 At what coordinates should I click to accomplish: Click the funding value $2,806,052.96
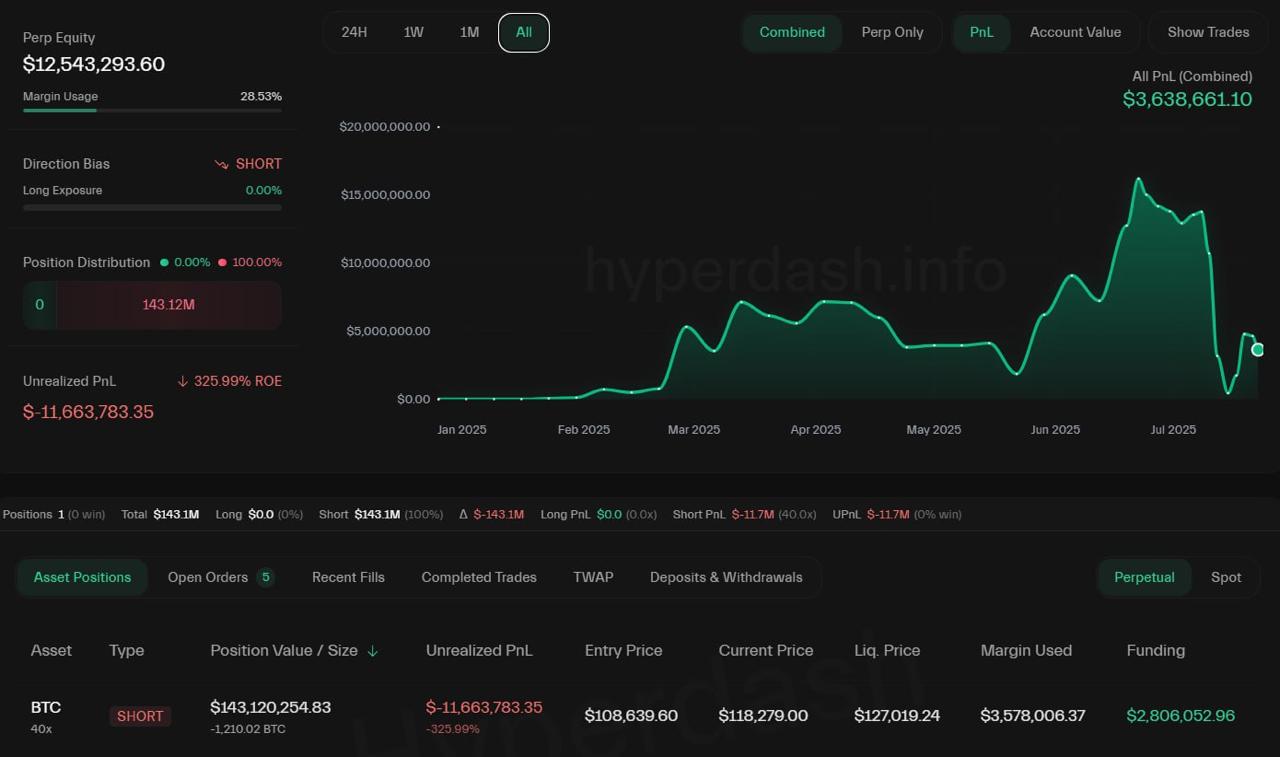coord(1181,716)
